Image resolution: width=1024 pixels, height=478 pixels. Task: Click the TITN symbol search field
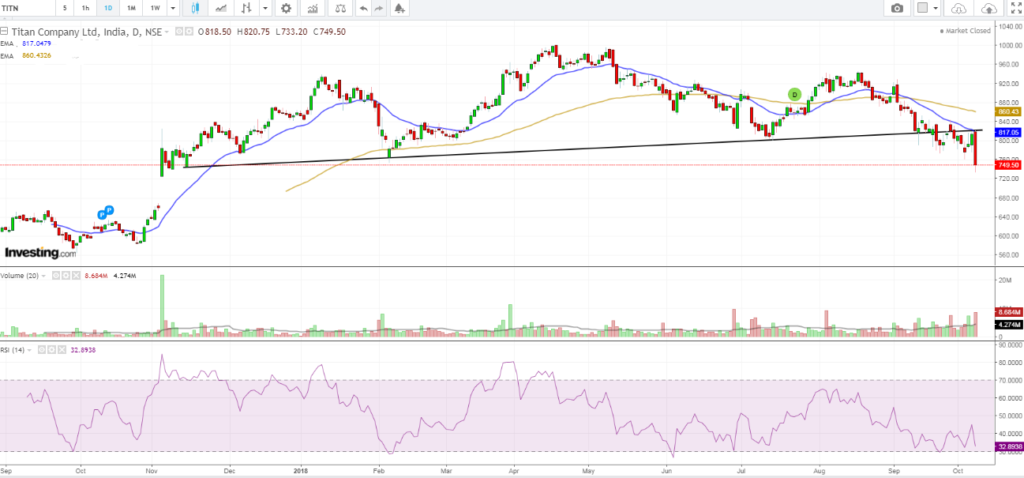(27, 8)
